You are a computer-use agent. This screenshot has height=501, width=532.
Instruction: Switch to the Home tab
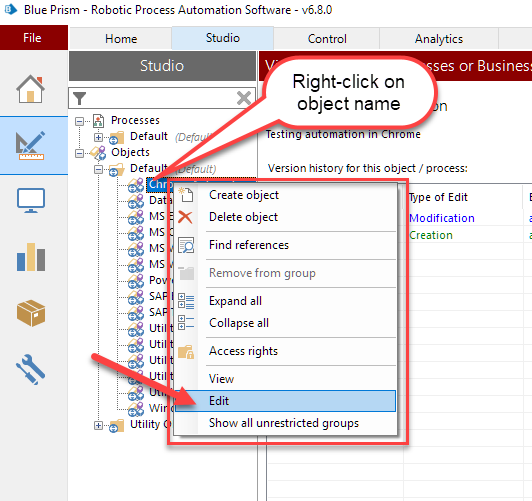pos(121,39)
